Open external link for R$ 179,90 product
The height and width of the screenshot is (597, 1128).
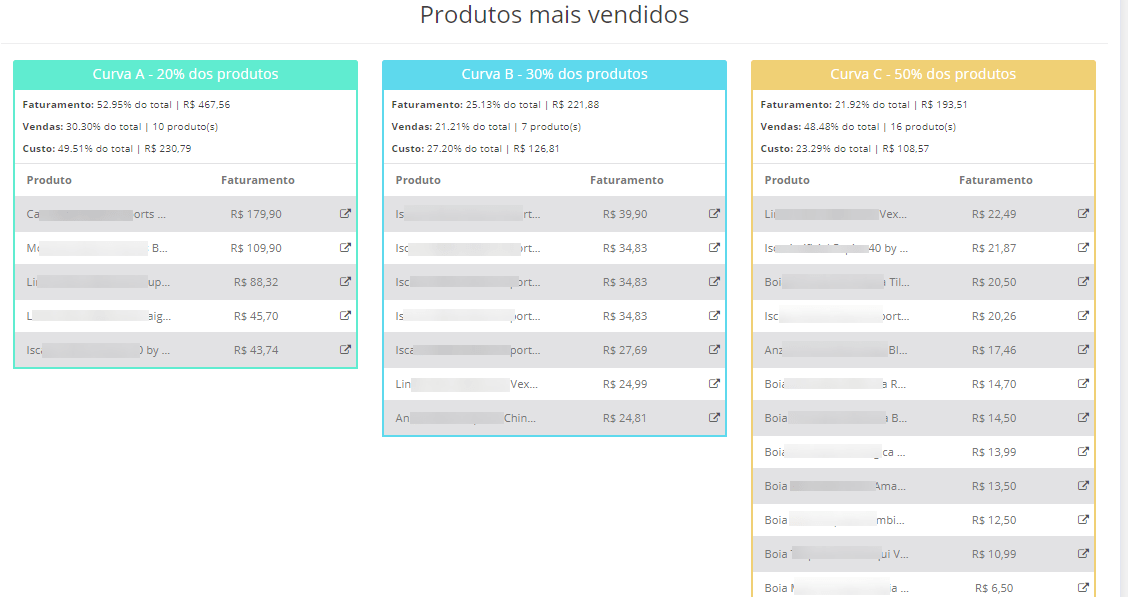click(x=345, y=214)
